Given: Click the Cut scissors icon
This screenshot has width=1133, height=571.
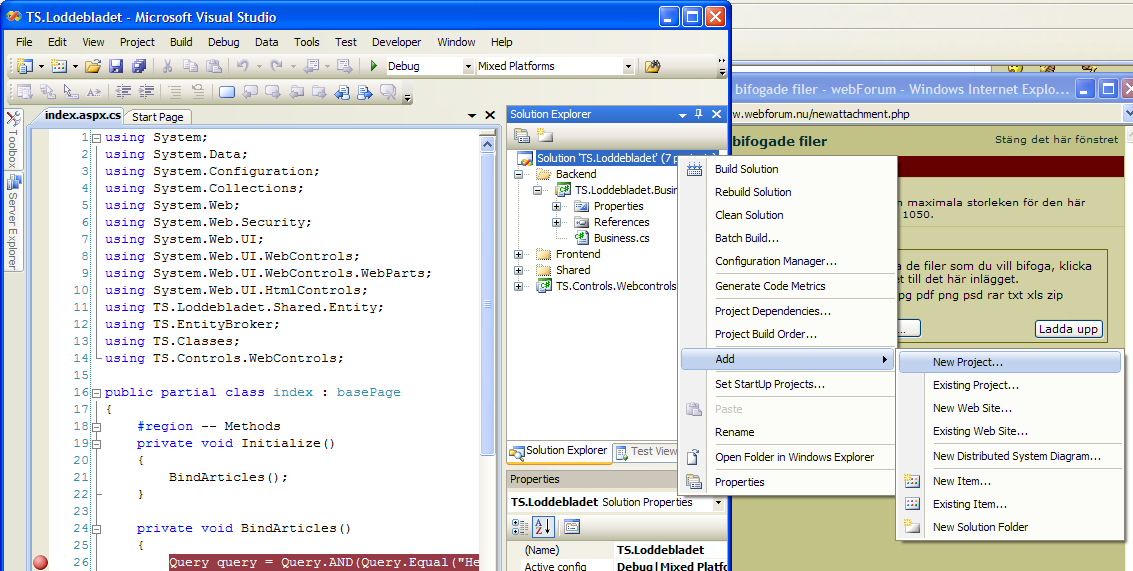Looking at the screenshot, I should (167, 66).
